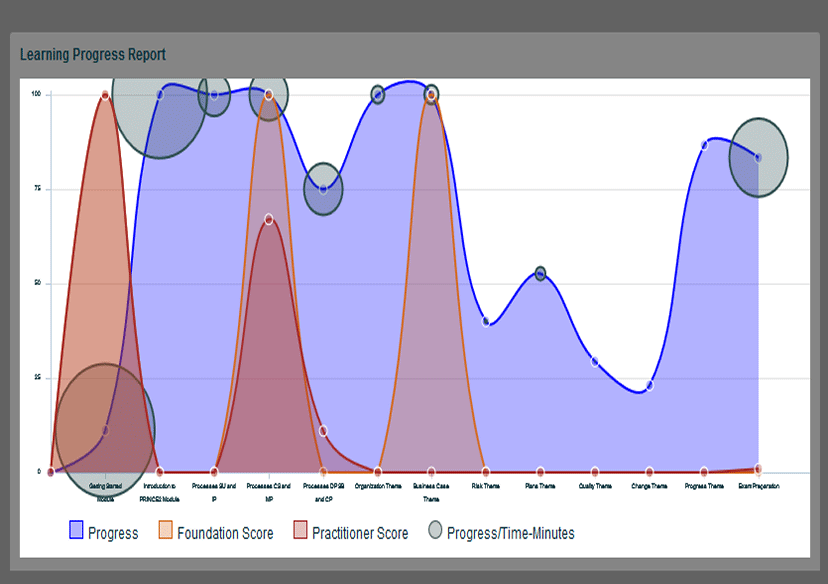Click the large bubble at Getting Started
This screenshot has height=584, width=828.
click(x=105, y=430)
